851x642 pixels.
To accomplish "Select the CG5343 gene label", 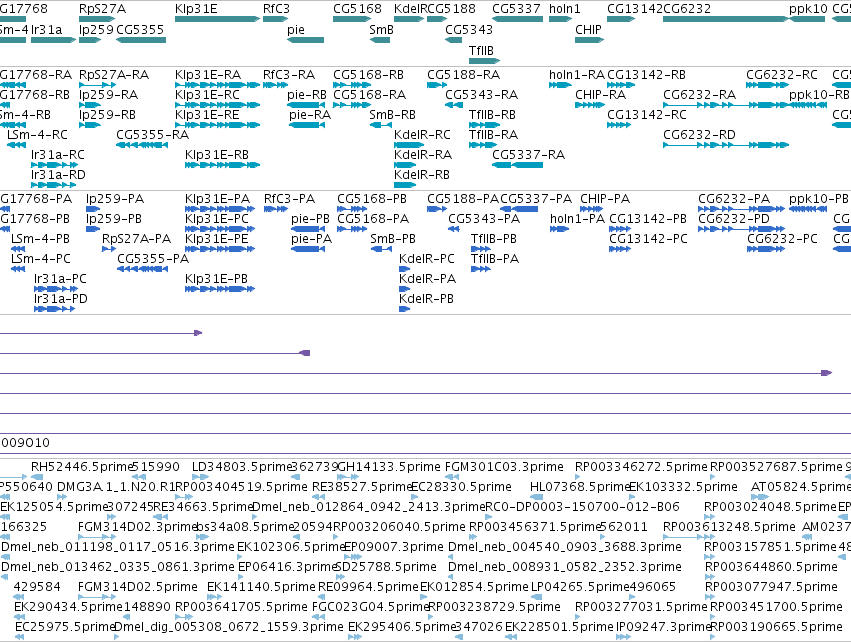I will pyautogui.click(x=469, y=29).
